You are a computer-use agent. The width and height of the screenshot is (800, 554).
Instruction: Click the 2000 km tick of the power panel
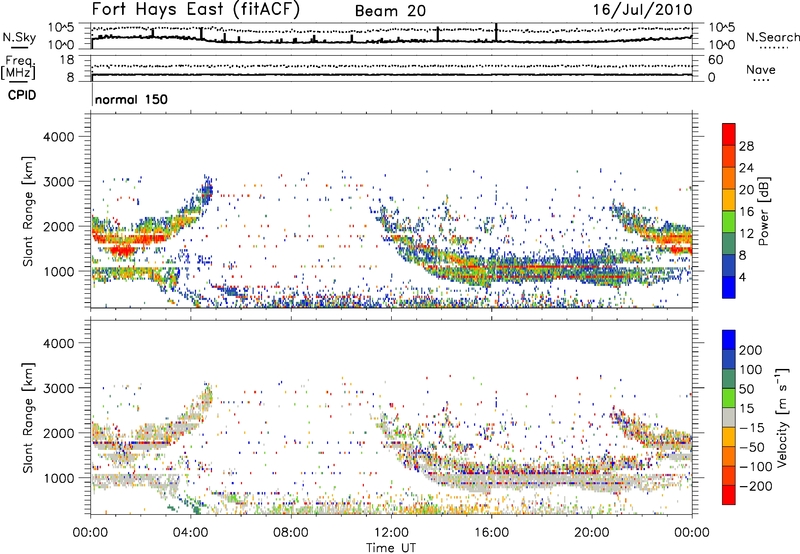(59, 226)
